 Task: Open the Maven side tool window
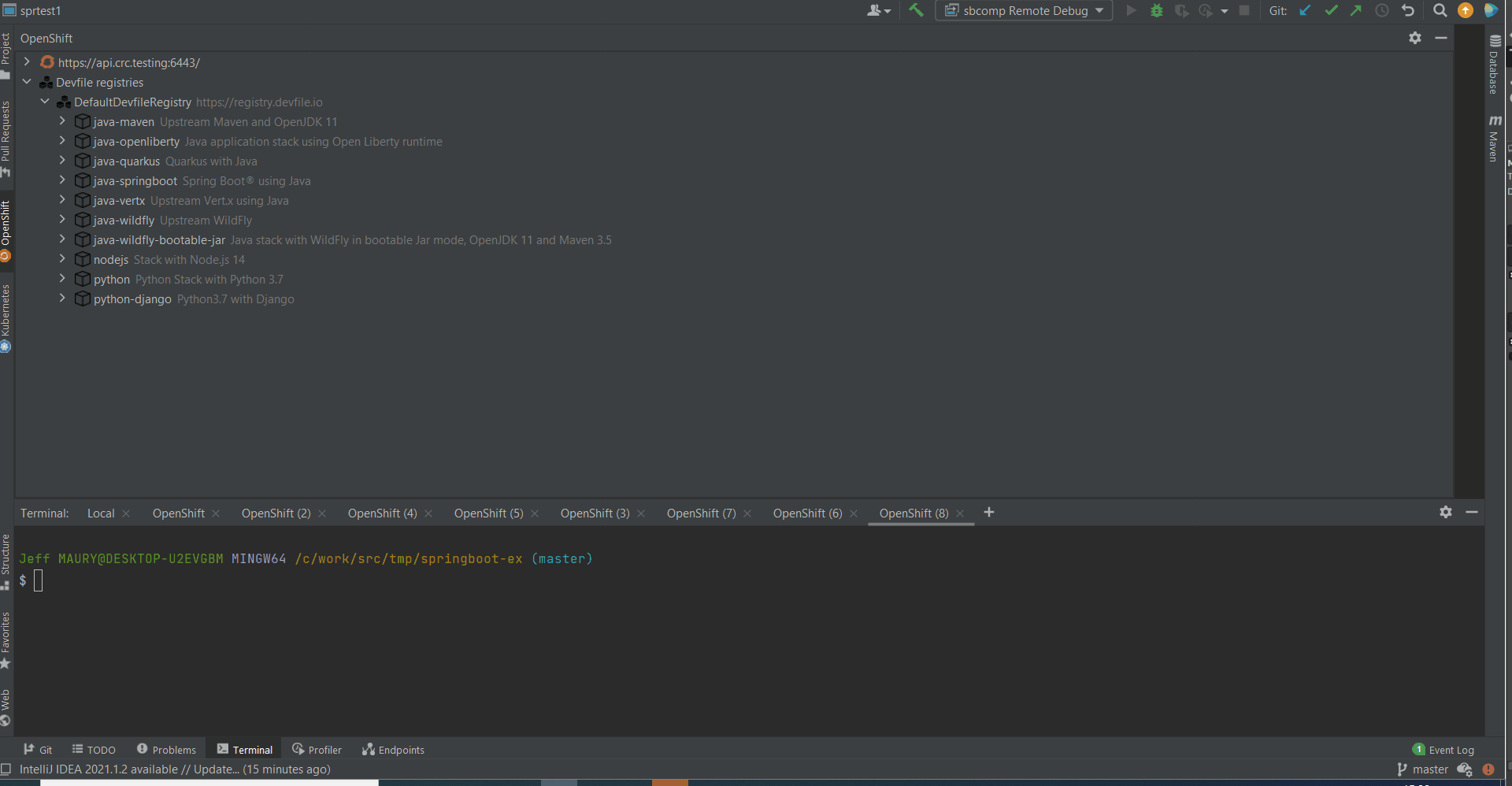coord(1494,139)
